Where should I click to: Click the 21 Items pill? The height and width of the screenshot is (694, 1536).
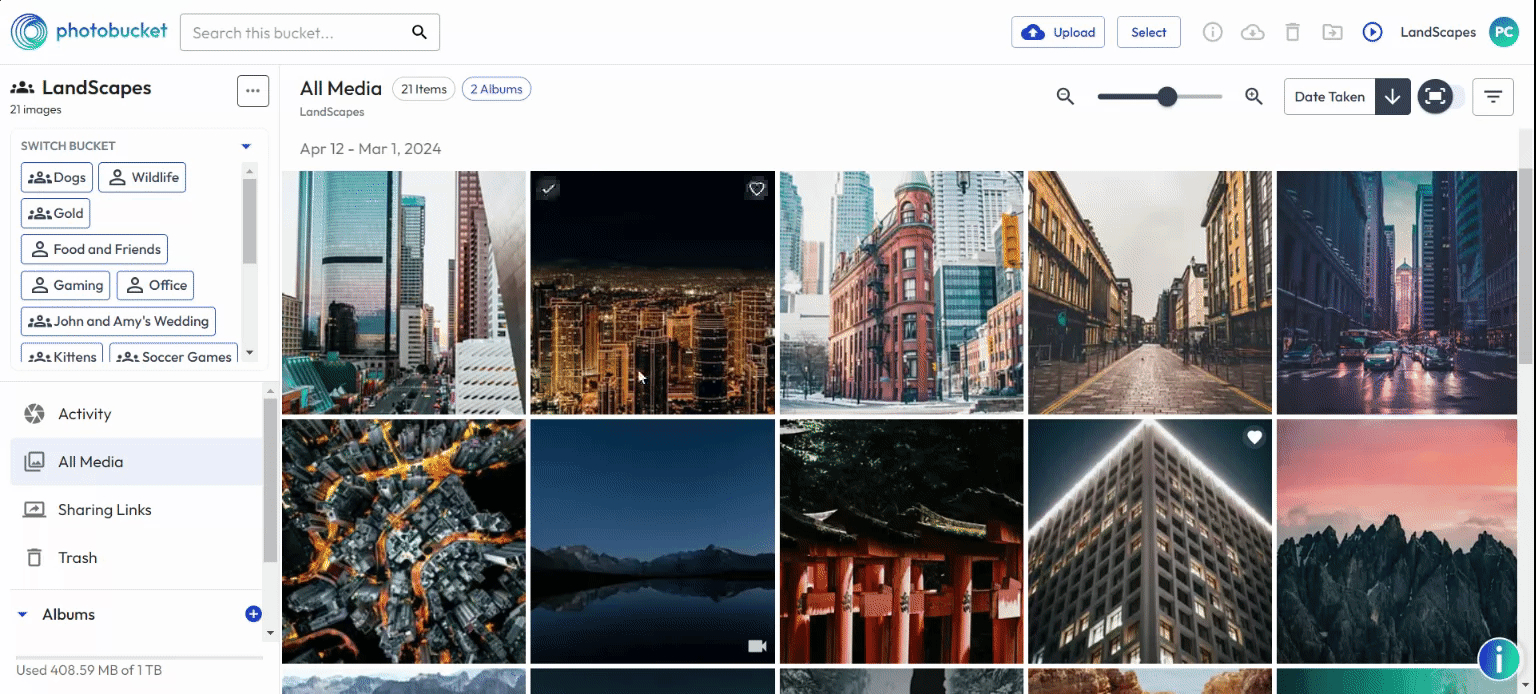point(424,89)
